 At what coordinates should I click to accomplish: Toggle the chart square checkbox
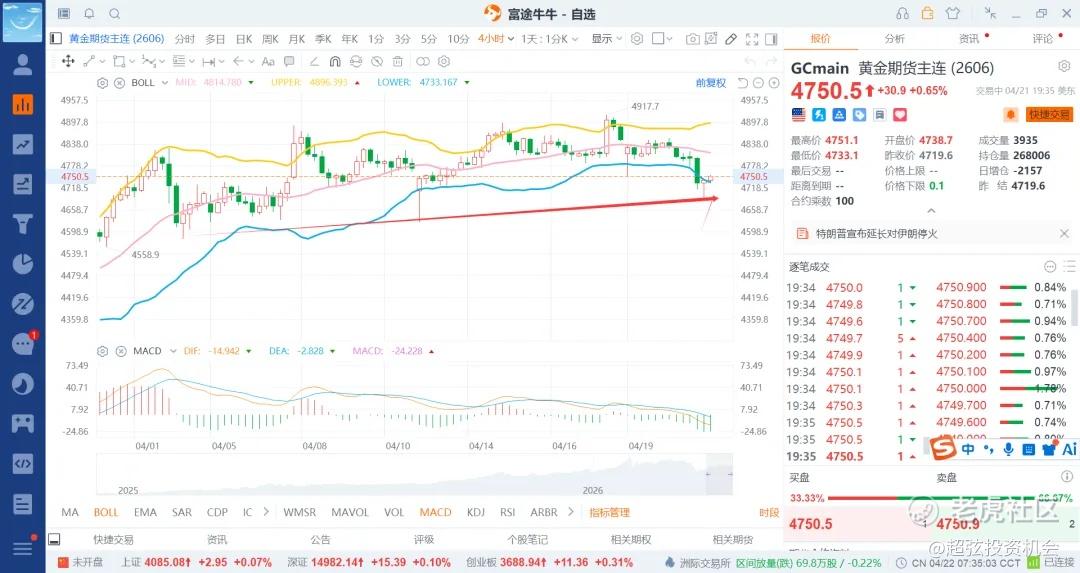658,39
